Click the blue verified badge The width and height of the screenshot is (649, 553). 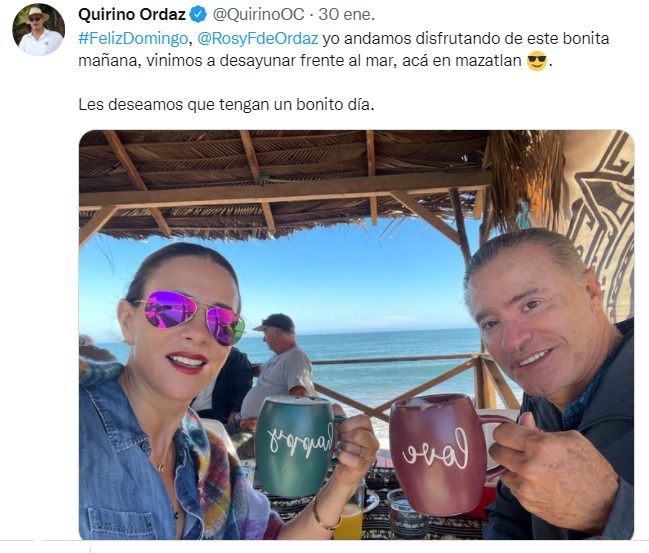point(198,15)
